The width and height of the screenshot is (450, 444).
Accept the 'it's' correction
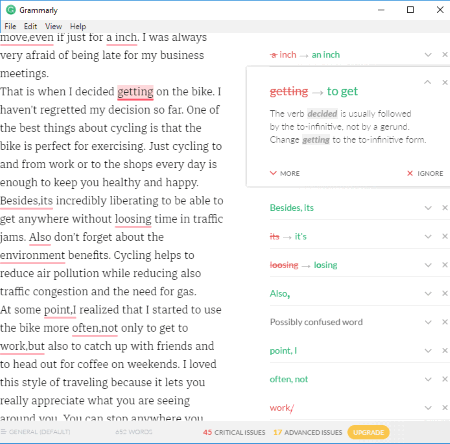click(300, 237)
